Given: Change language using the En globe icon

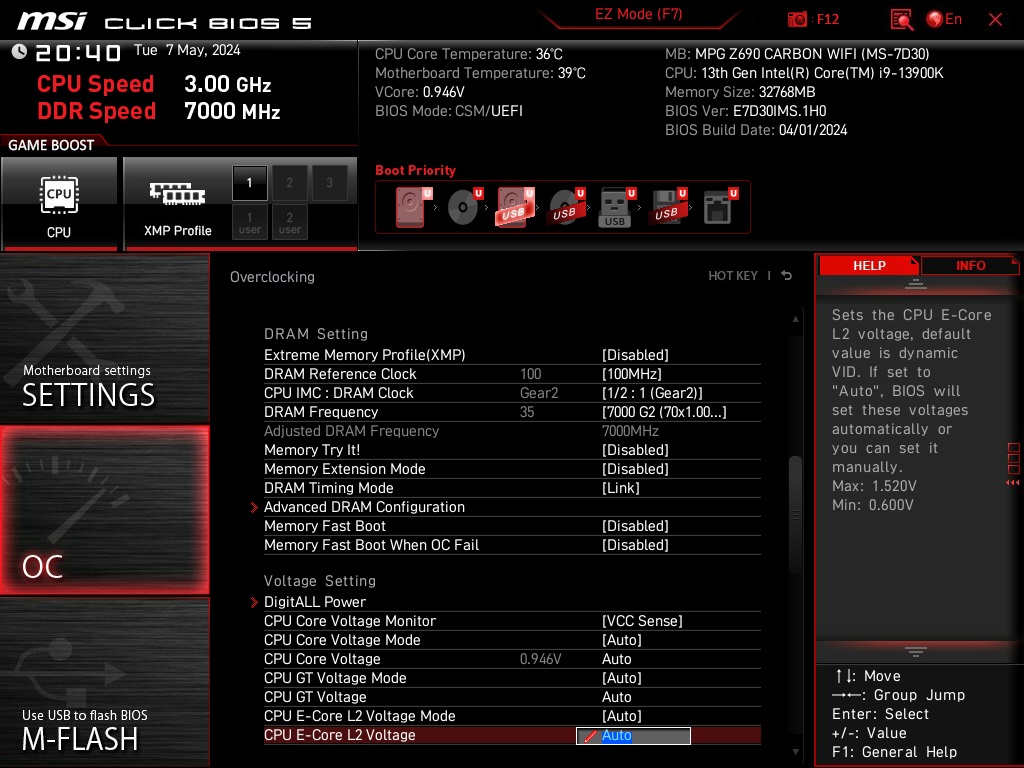Looking at the screenshot, I should tap(944, 19).
